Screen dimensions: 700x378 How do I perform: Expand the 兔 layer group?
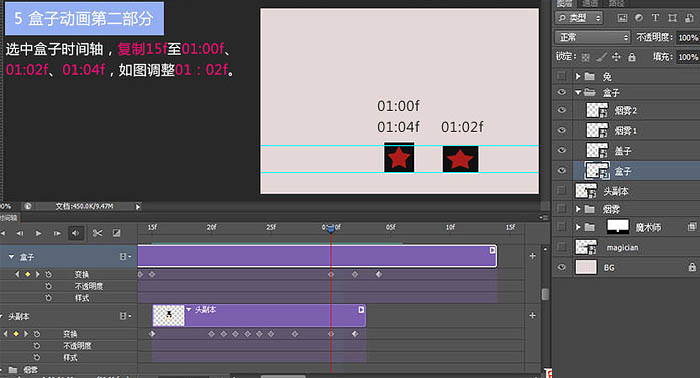click(578, 76)
